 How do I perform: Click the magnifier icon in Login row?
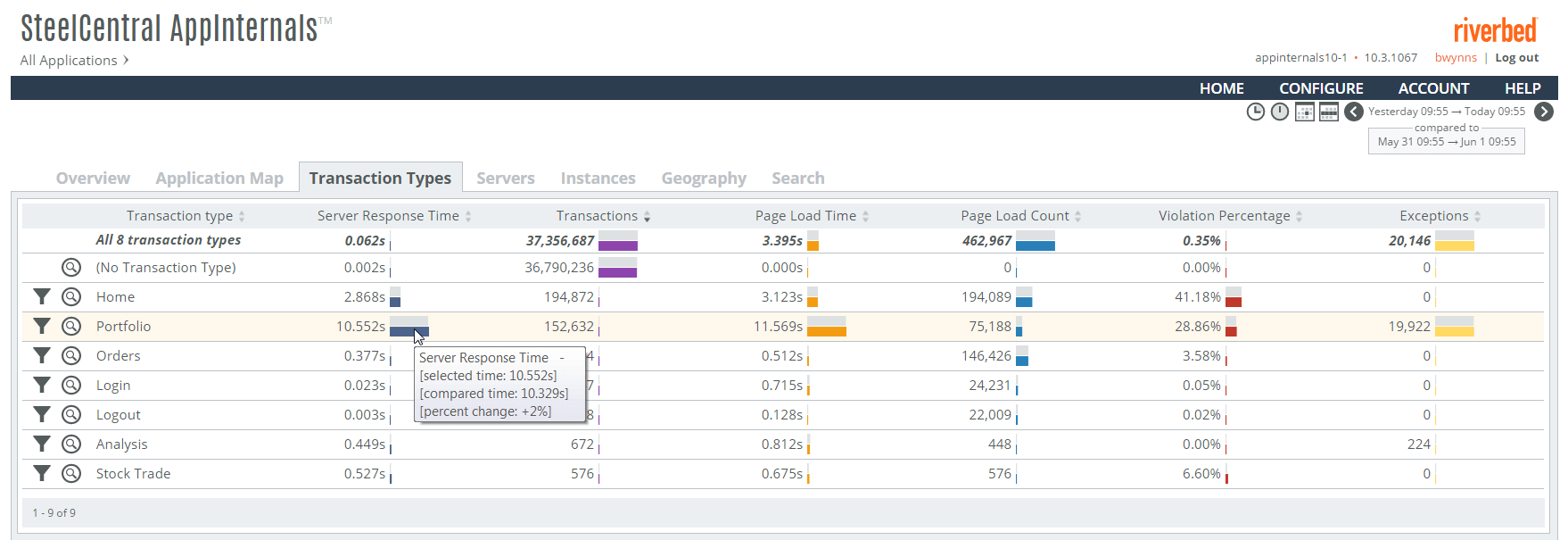71,385
